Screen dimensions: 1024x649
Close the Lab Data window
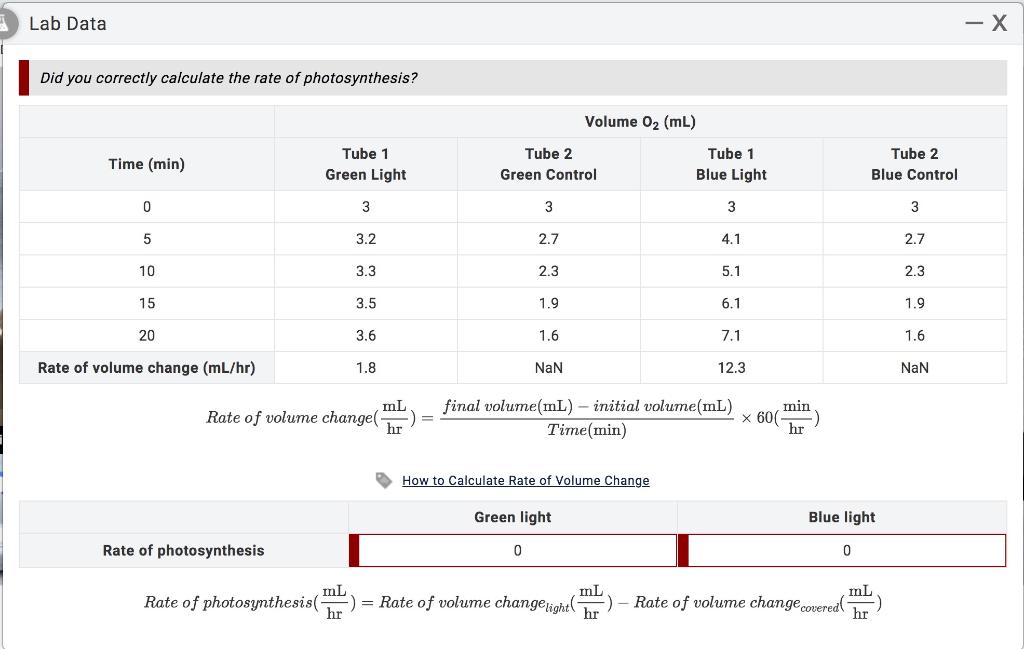998,22
